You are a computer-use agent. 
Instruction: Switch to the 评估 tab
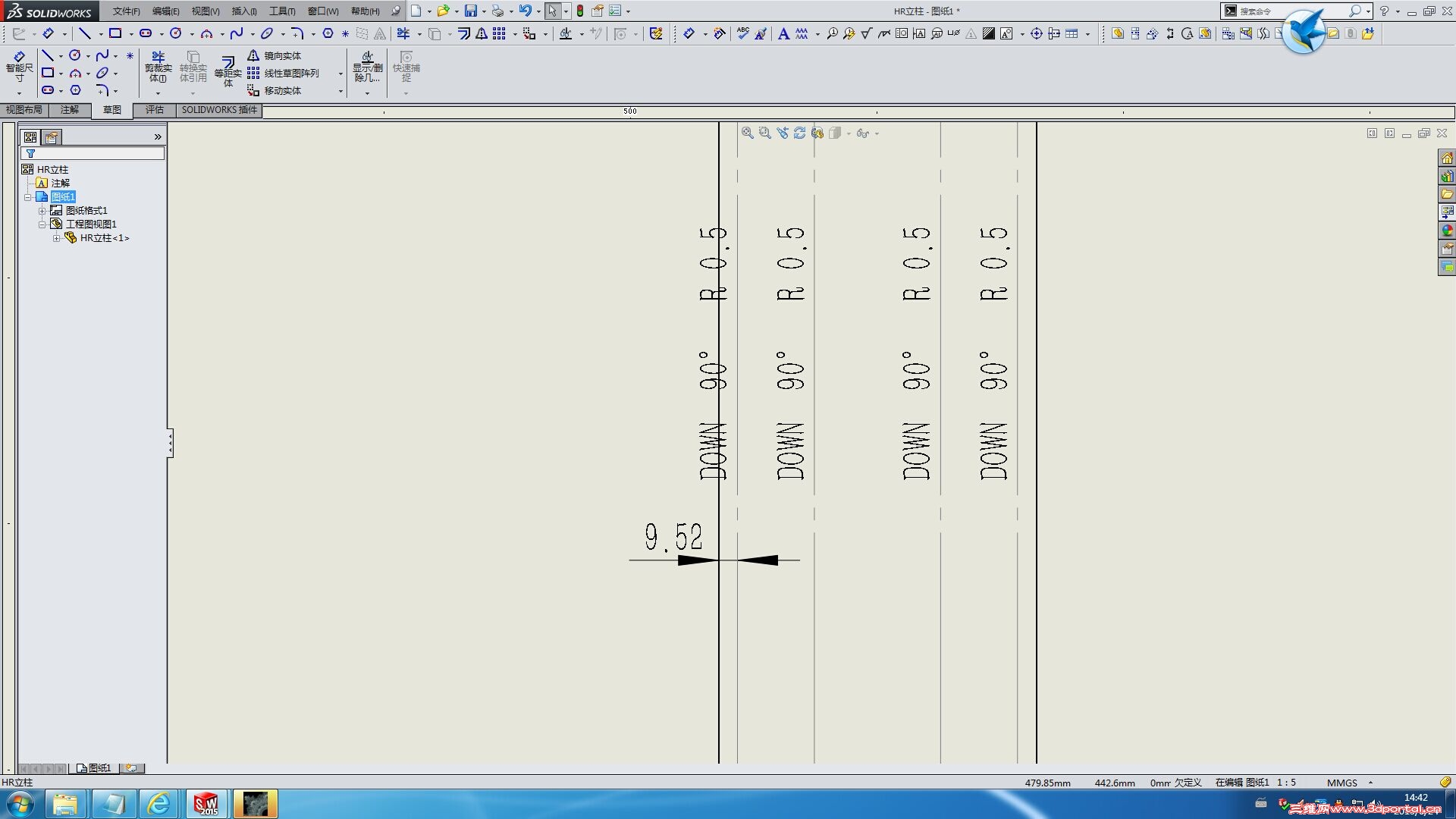pos(155,110)
